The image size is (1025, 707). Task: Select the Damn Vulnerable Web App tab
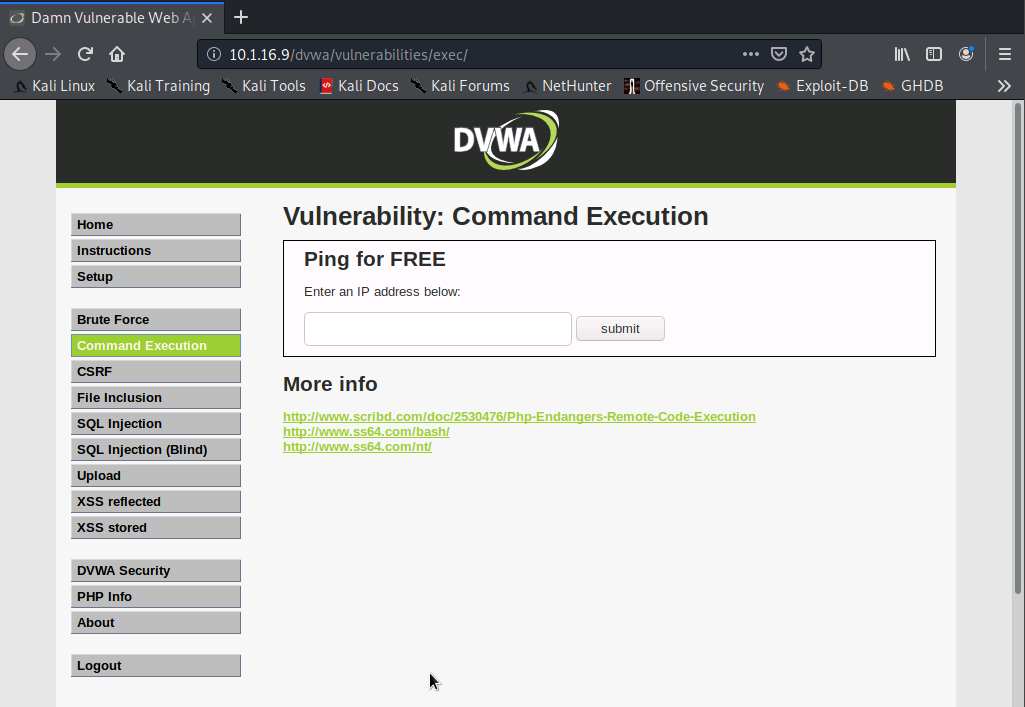click(112, 18)
